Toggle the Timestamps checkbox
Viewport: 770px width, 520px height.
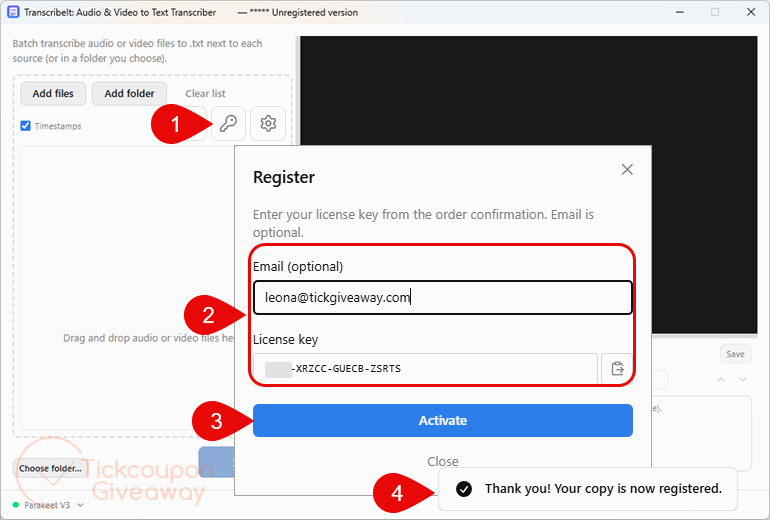coord(26,126)
